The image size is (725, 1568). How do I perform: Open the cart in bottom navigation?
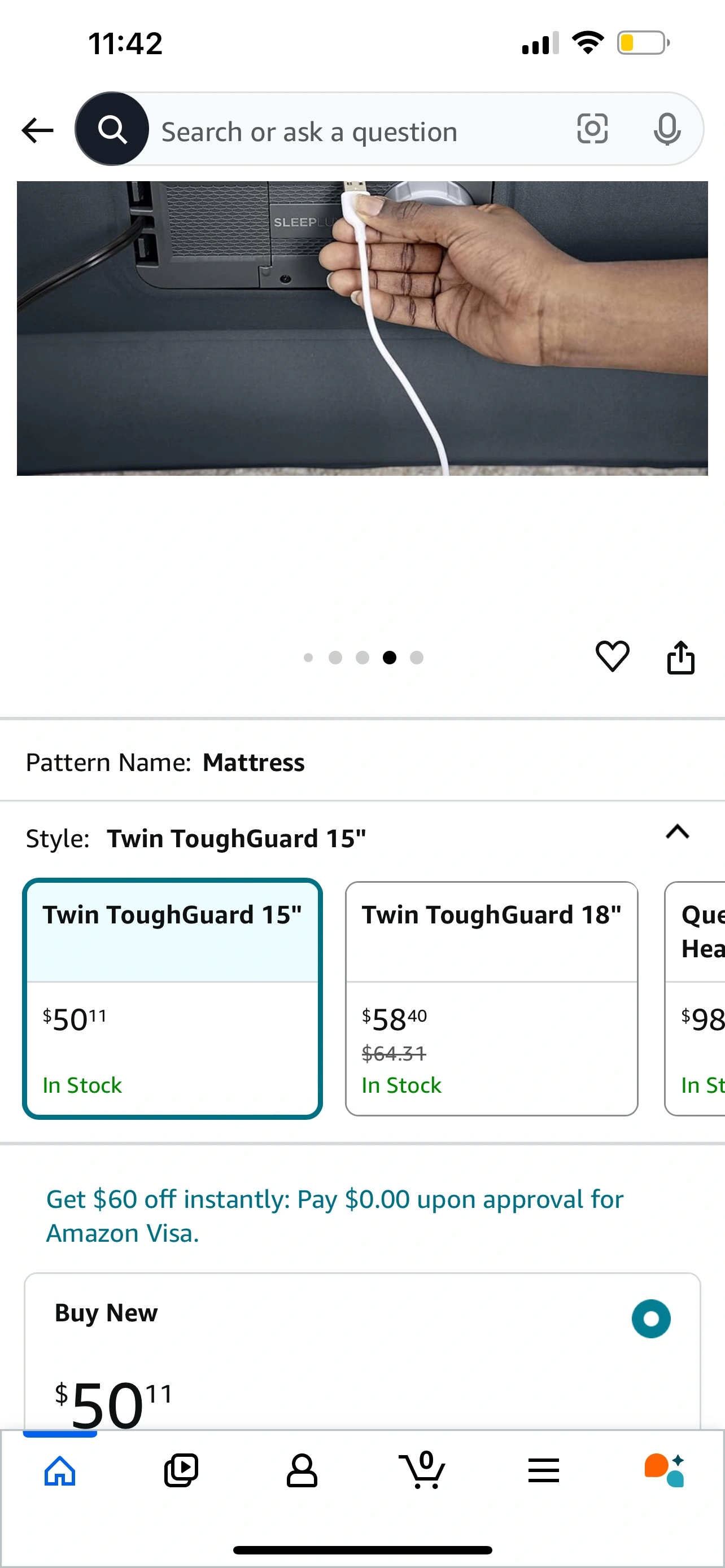pyautogui.click(x=422, y=1470)
